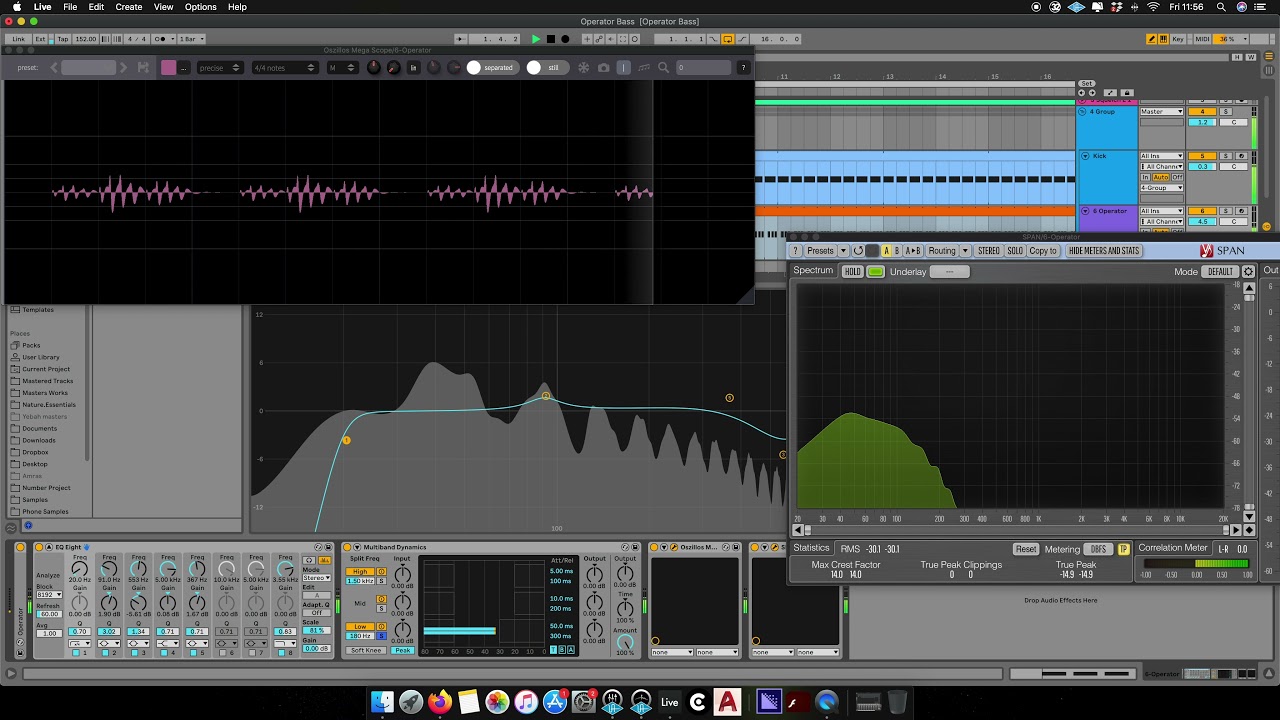
Task: Open the Create menu
Action: [129, 7]
